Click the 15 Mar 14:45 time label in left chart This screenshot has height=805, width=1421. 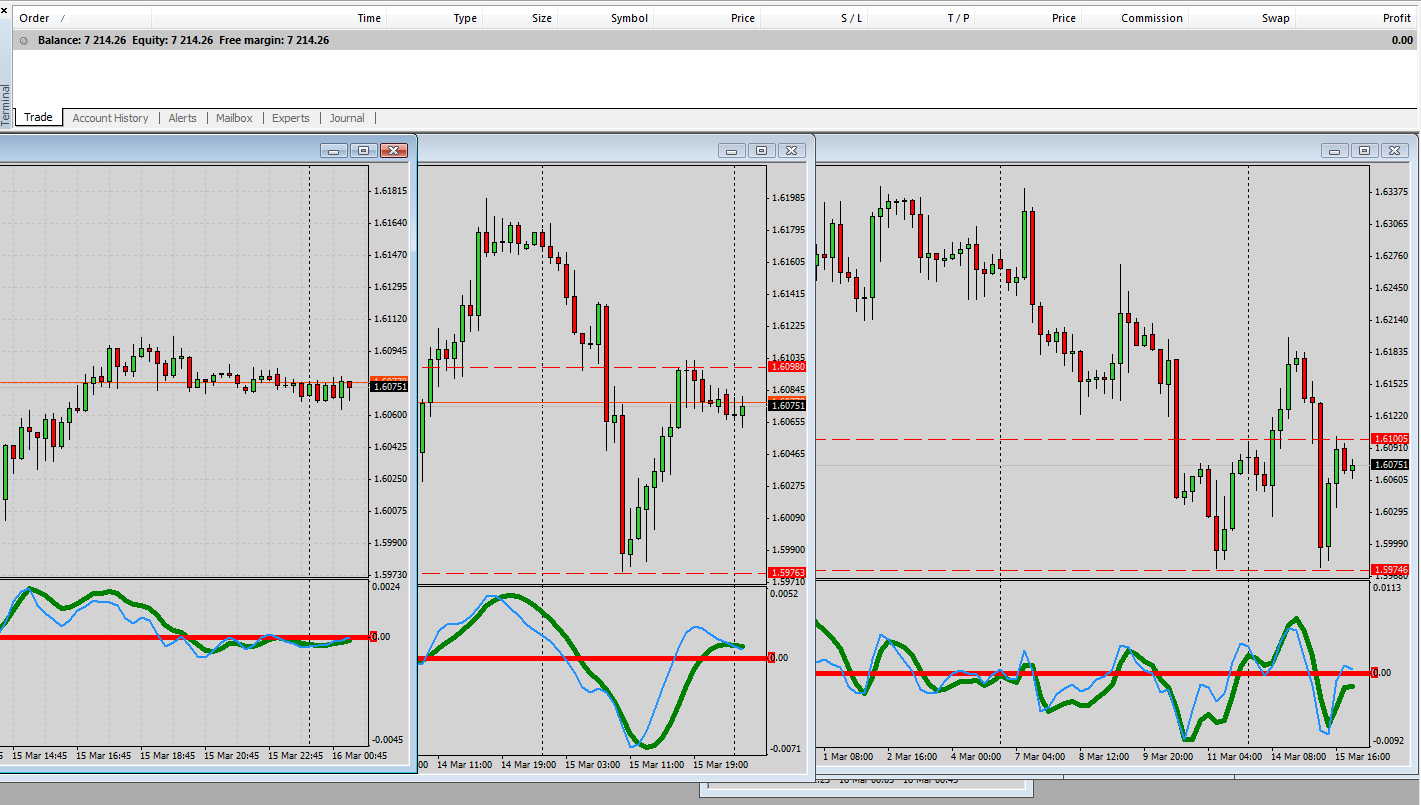tap(38, 756)
